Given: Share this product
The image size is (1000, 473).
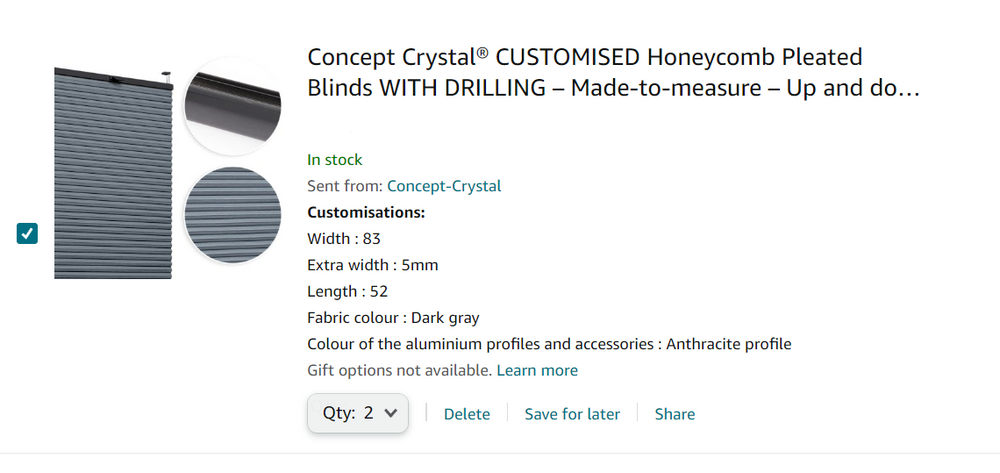Looking at the screenshot, I should 675,414.
